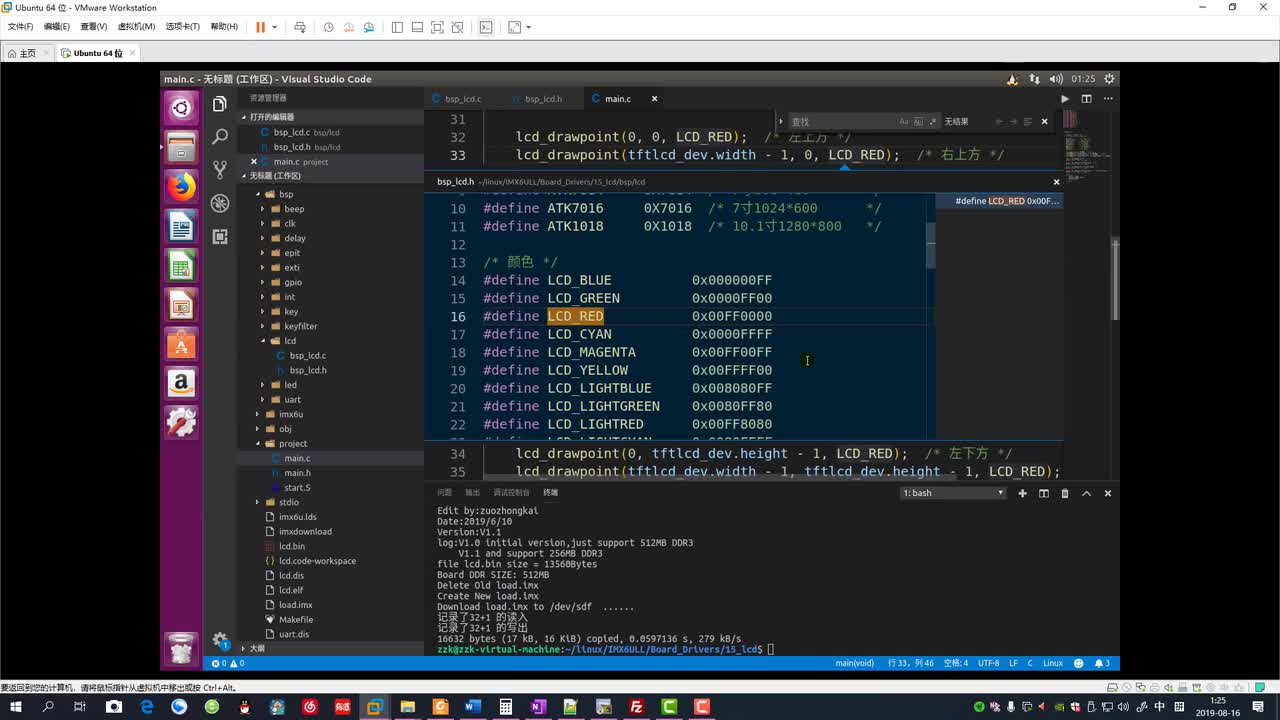Toggle find in selection option
The image size is (1280, 720).
pos(1027,121)
